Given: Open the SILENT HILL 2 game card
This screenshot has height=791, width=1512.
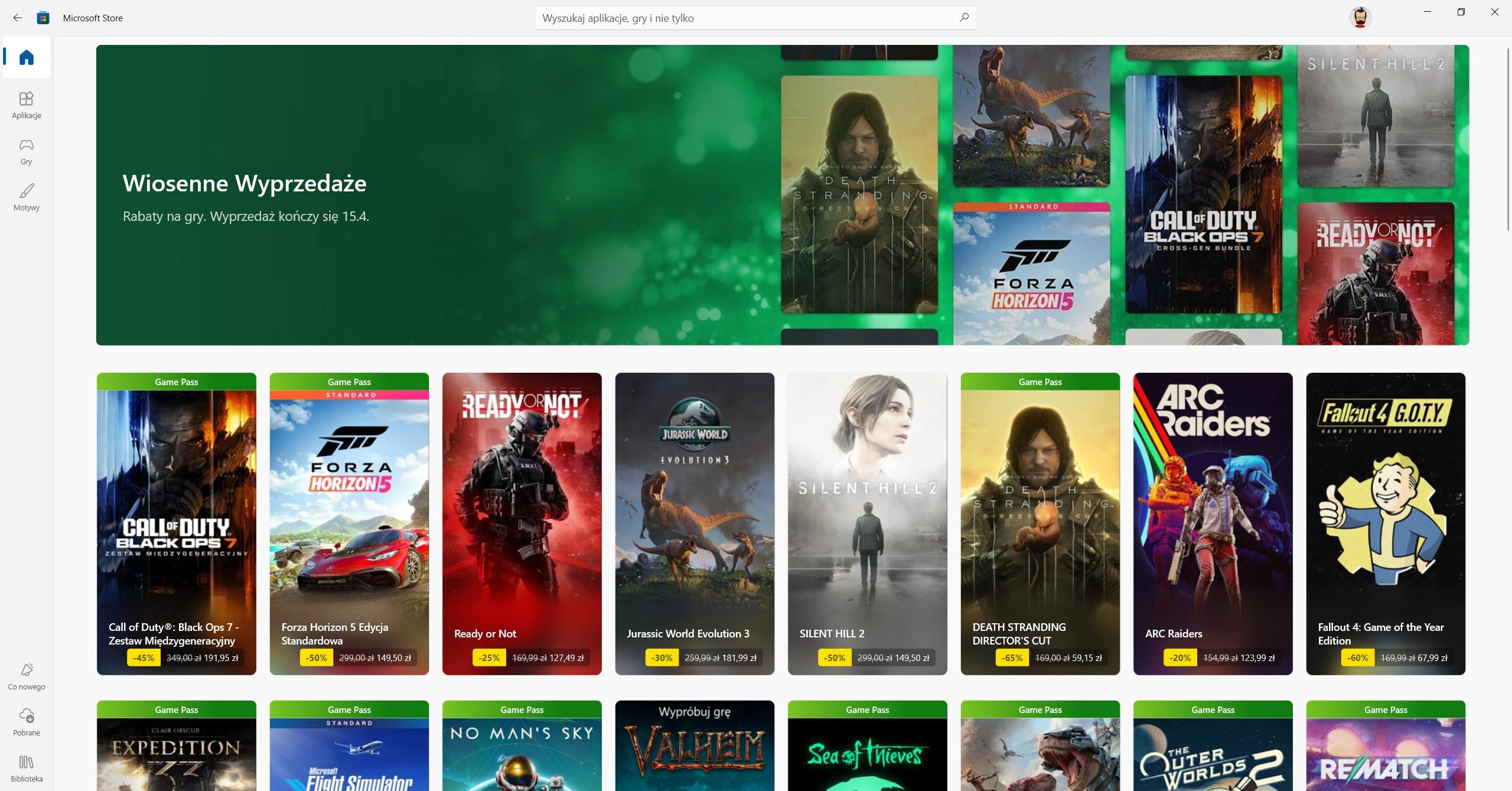Looking at the screenshot, I should point(867,523).
